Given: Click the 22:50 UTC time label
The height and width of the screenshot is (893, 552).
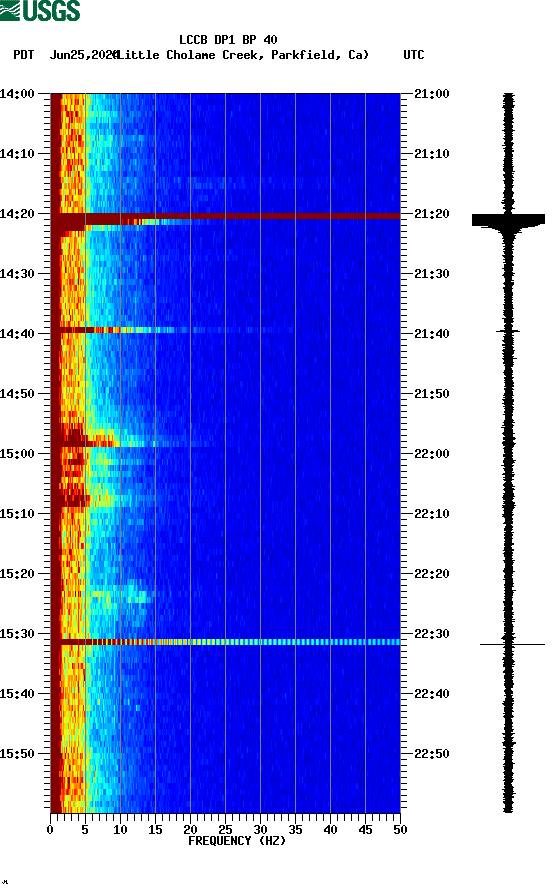Looking at the screenshot, I should point(432,753).
